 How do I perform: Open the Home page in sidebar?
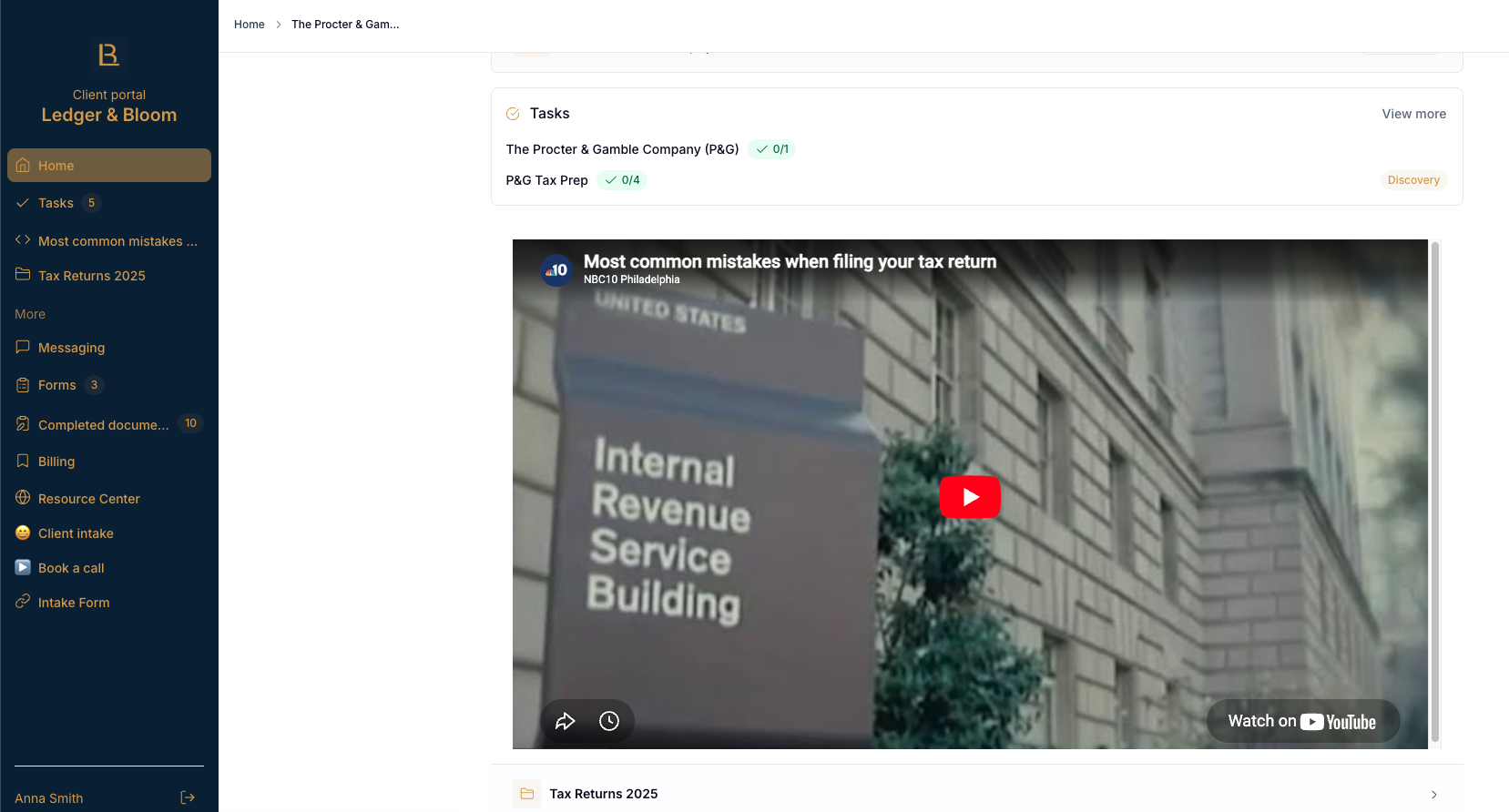(x=109, y=166)
